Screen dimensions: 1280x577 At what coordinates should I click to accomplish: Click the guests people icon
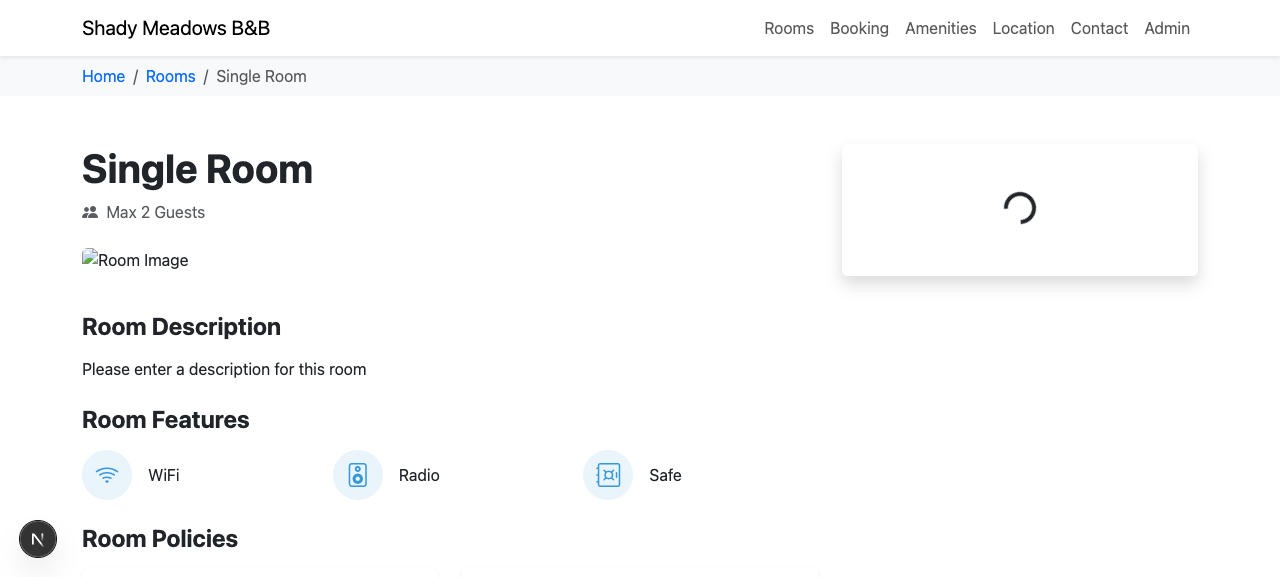point(90,212)
